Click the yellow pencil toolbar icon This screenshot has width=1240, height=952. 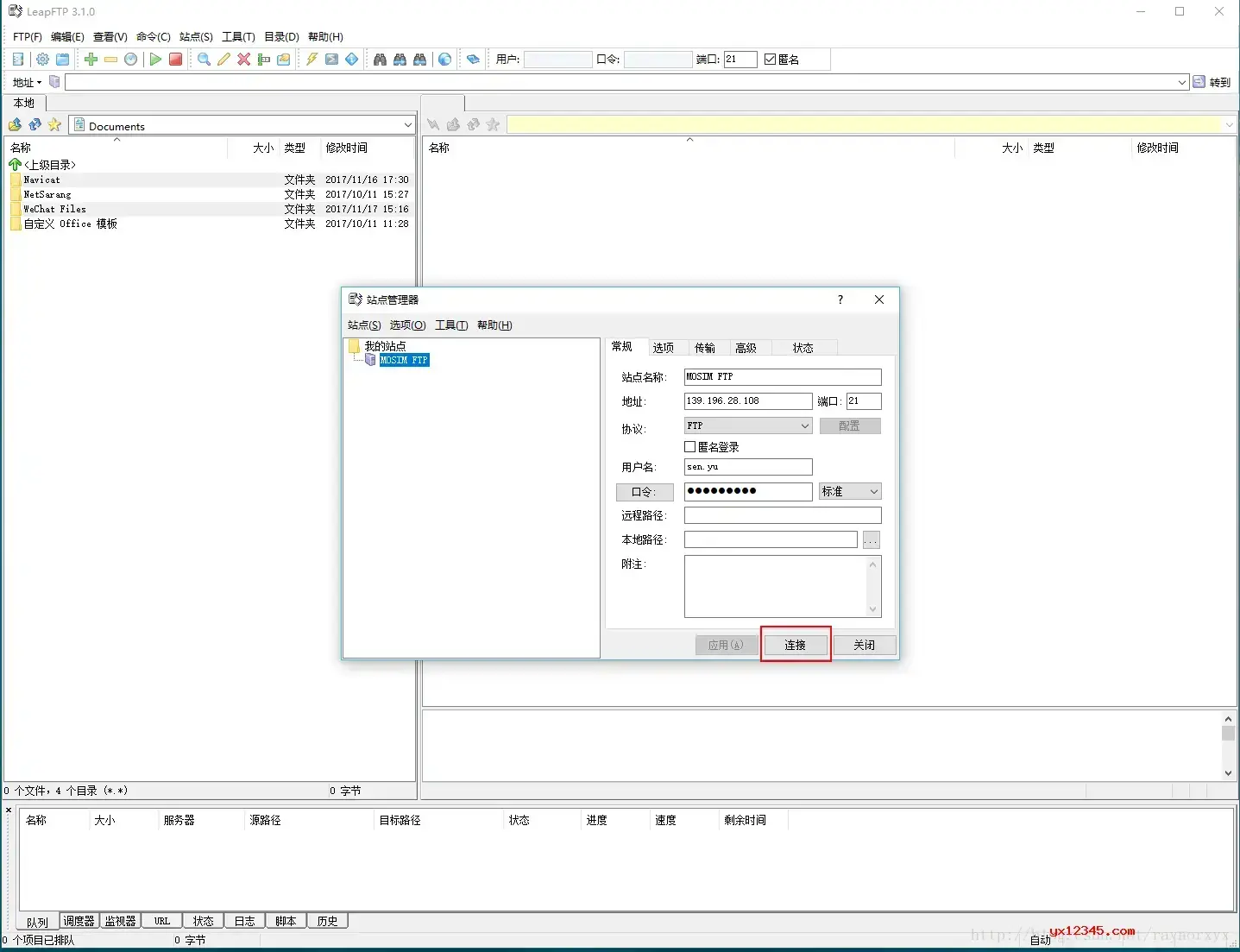click(x=223, y=60)
